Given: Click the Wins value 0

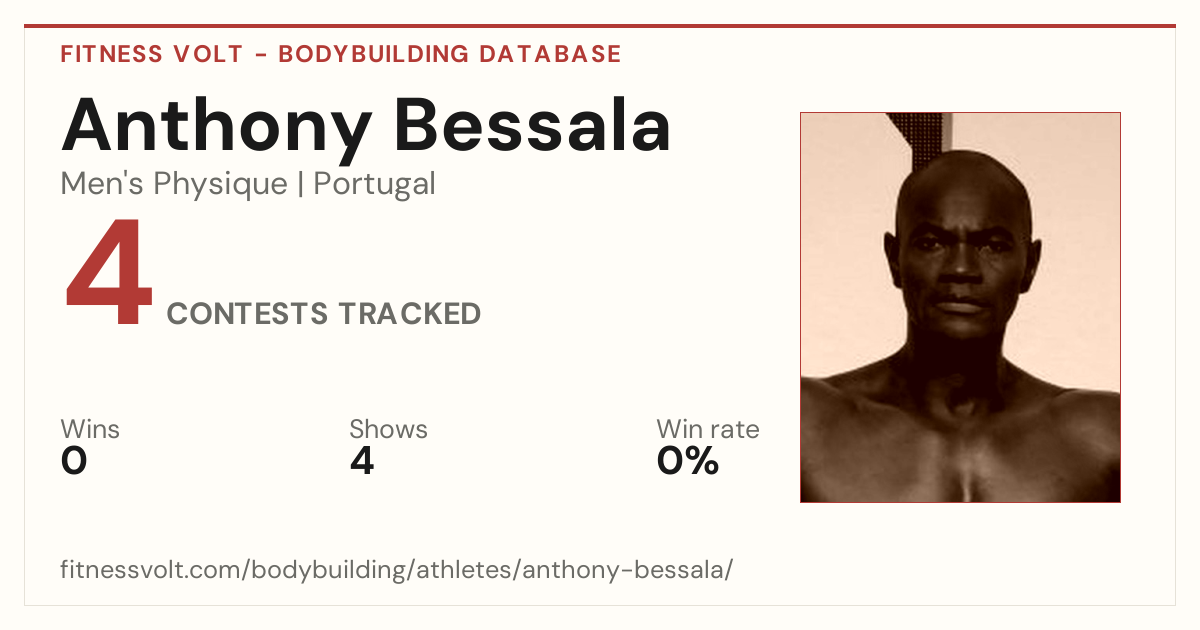Looking at the screenshot, I should pyautogui.click(x=74, y=461).
